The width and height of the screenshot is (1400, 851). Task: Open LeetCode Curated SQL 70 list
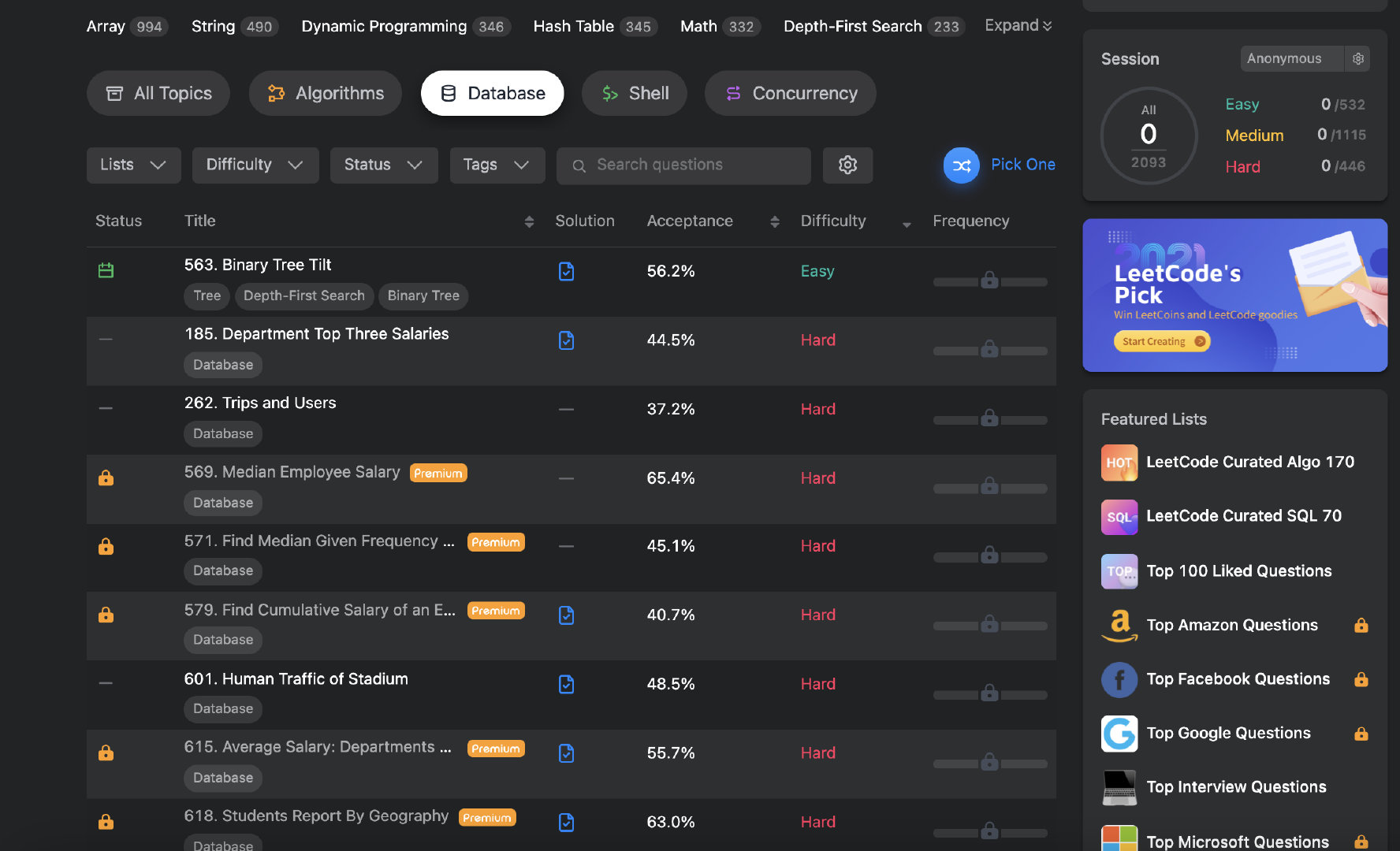(x=1243, y=516)
